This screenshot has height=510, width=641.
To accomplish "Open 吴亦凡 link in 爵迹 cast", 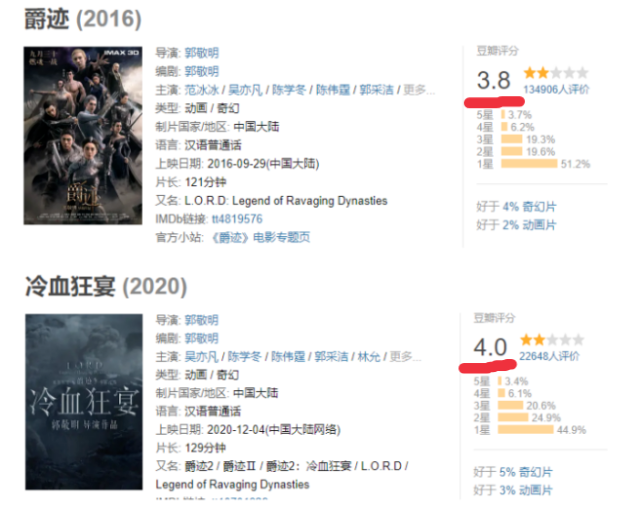I will tap(245, 90).
